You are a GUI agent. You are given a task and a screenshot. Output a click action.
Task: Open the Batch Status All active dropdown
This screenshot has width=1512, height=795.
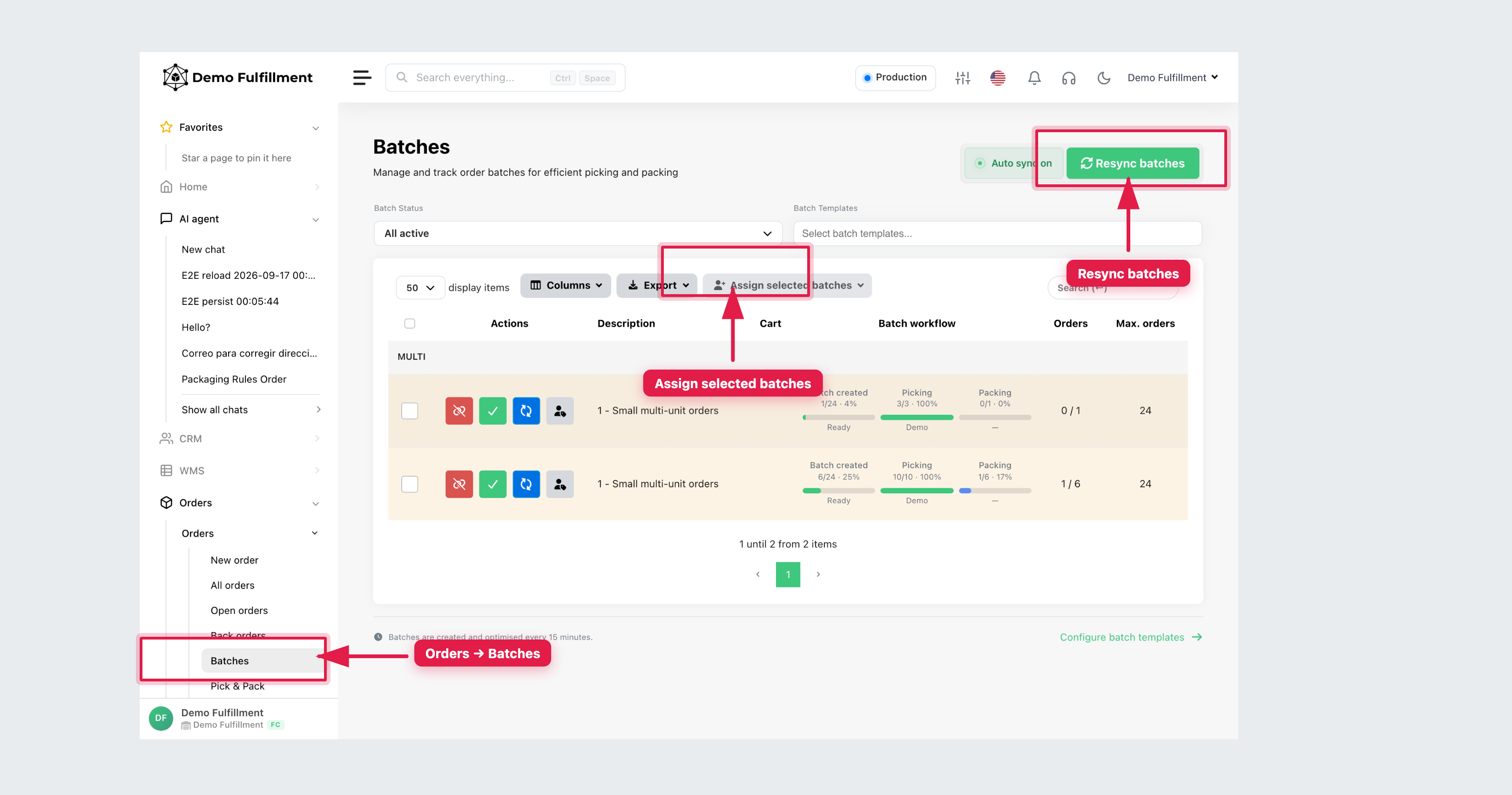coord(578,234)
